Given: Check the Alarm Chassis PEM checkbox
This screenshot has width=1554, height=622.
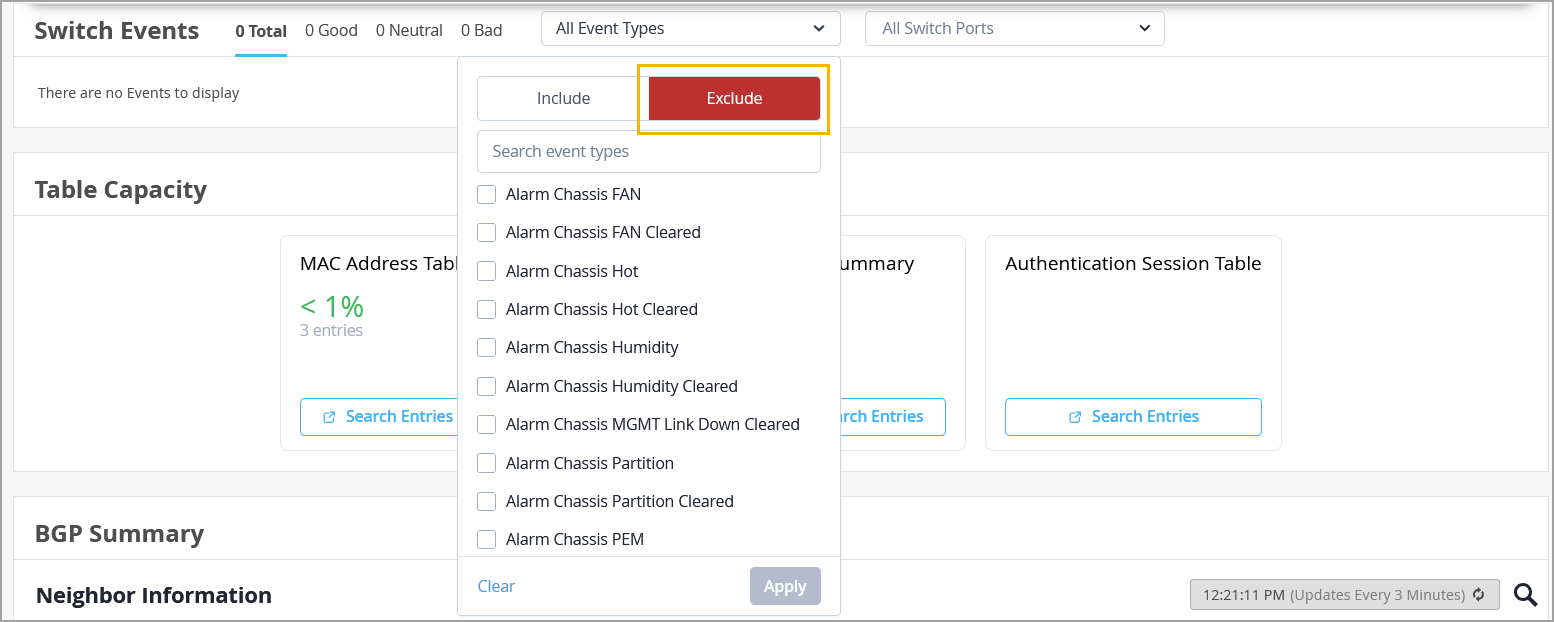Looking at the screenshot, I should [487, 539].
